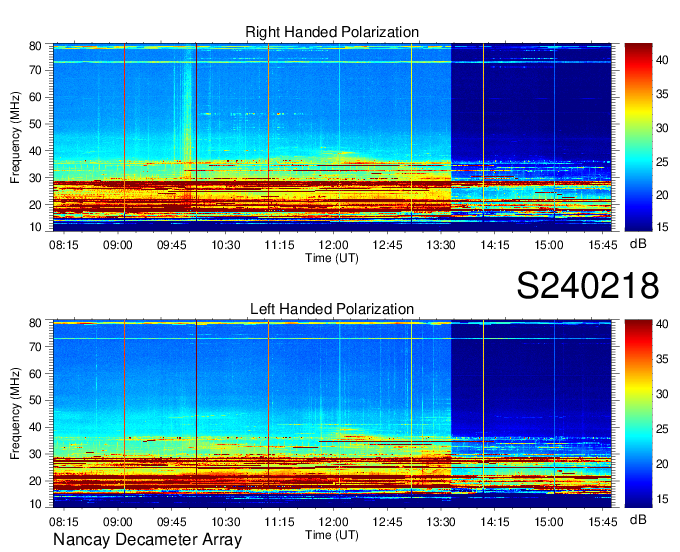The width and height of the screenshot is (680, 552).
Task: Click 13:30 tick on right-handed plot time axis
Action: (441, 245)
